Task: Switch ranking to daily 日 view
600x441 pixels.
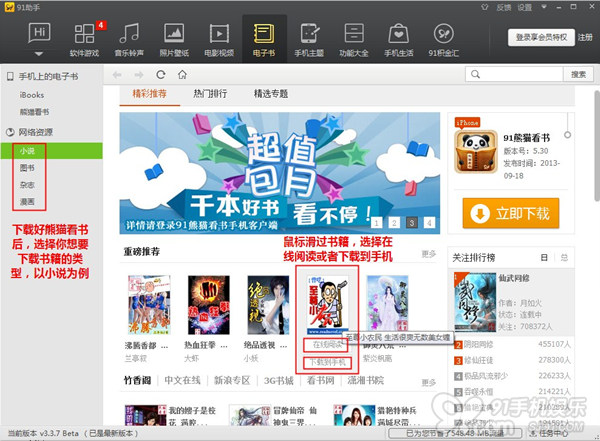Action: pyautogui.click(x=544, y=258)
